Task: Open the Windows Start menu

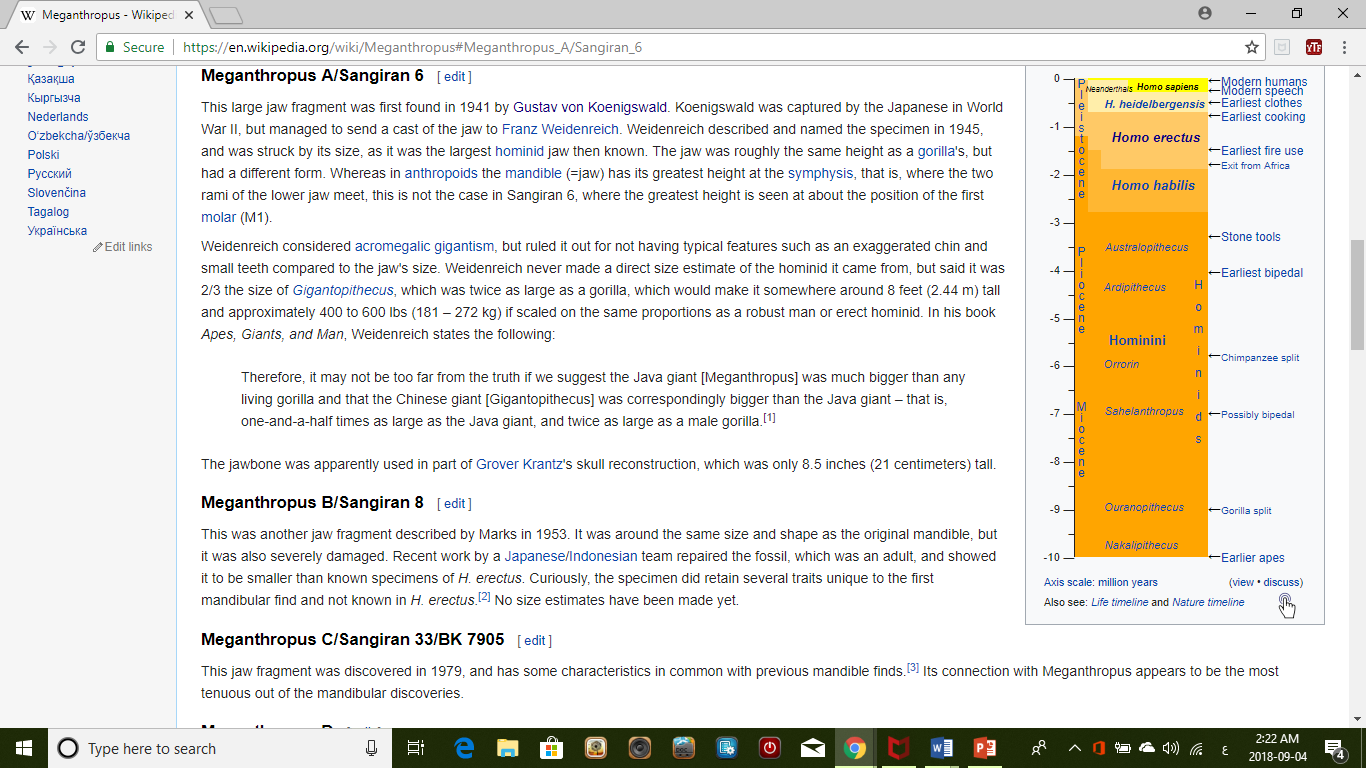Action: pos(22,748)
